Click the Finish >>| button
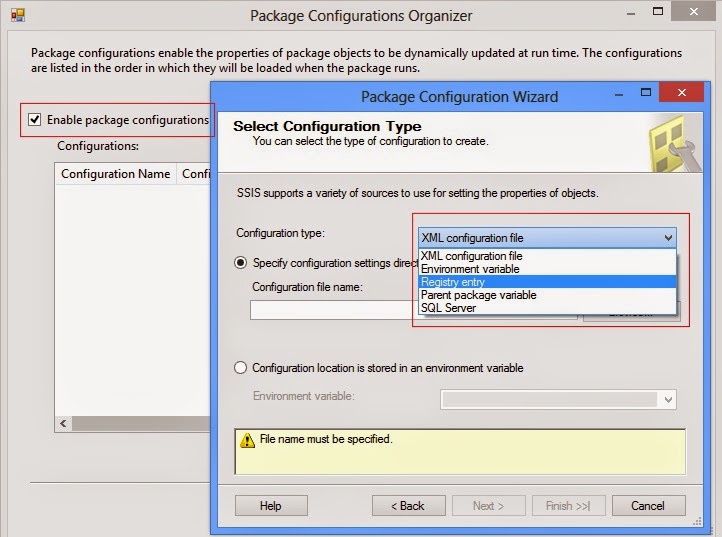 click(x=569, y=506)
